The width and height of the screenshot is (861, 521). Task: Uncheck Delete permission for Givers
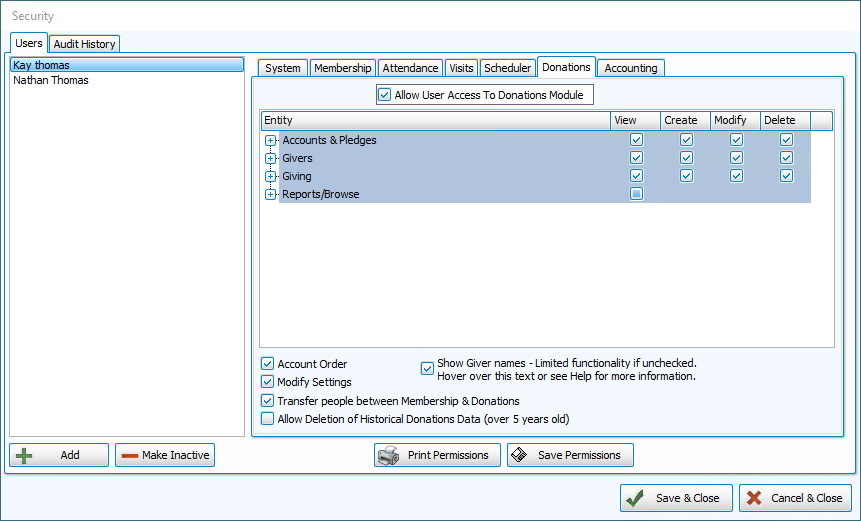(786, 158)
